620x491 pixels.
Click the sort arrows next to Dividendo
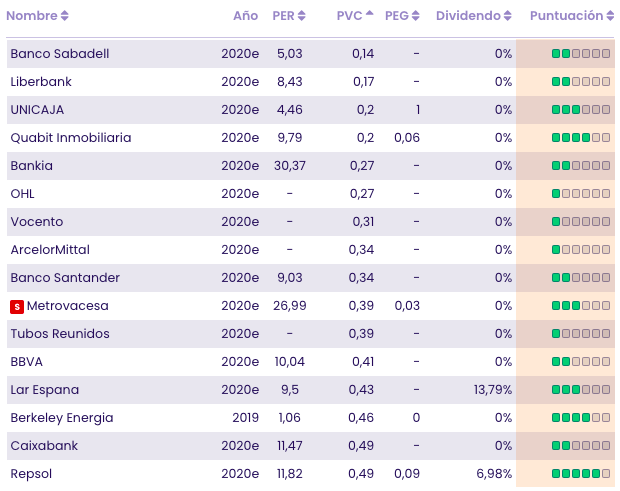pos(509,16)
